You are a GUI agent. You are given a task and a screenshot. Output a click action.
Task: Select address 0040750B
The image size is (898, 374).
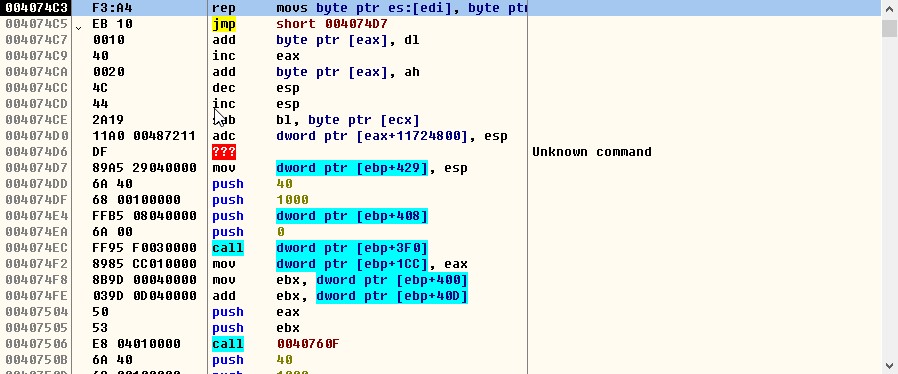tap(36, 360)
